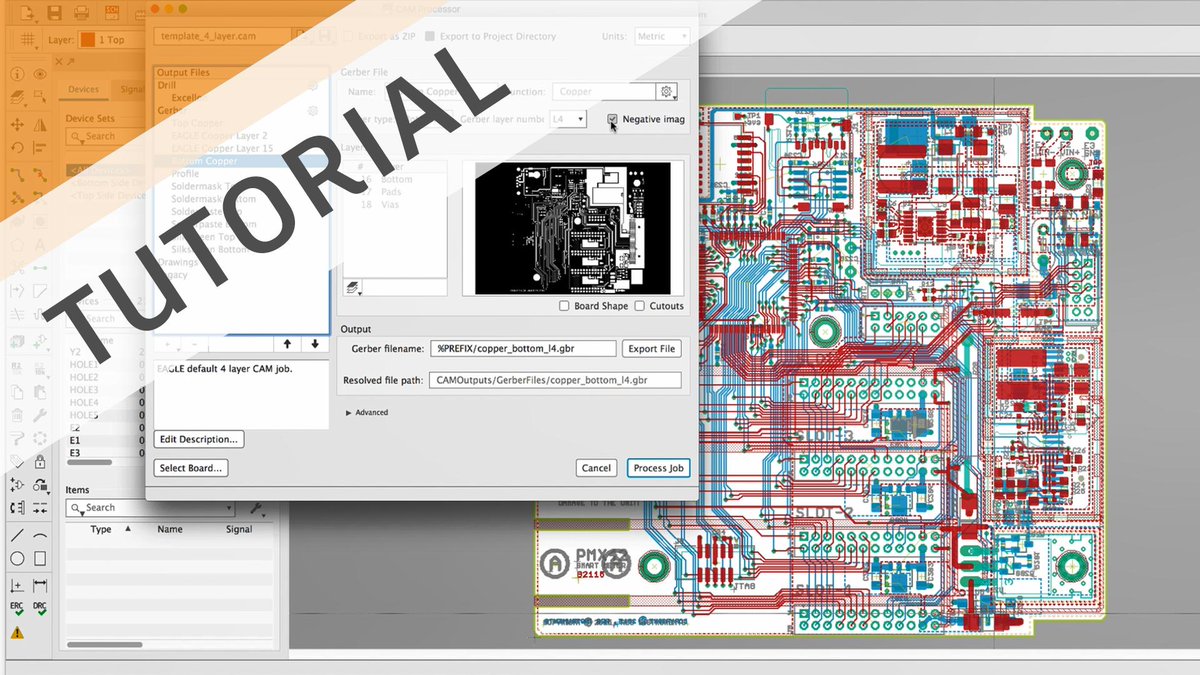Click the Select Board... button
The height and width of the screenshot is (675, 1200).
click(191, 468)
